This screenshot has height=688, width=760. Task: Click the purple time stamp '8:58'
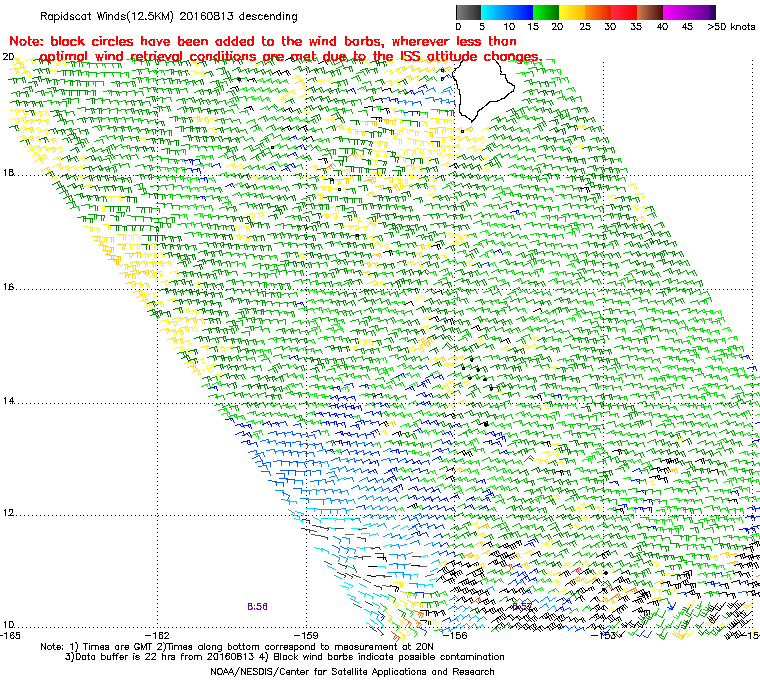coord(257,607)
